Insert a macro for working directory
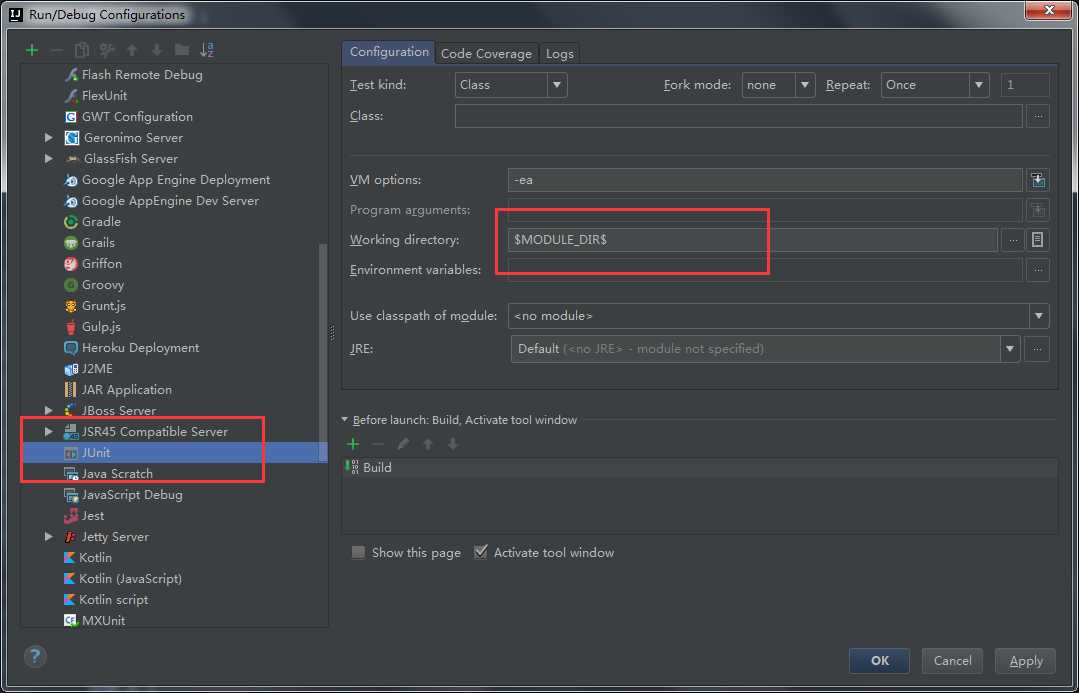 tap(1038, 240)
